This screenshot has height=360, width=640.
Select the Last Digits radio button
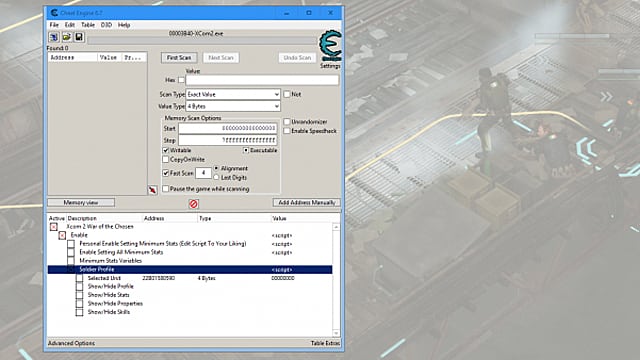(216, 178)
